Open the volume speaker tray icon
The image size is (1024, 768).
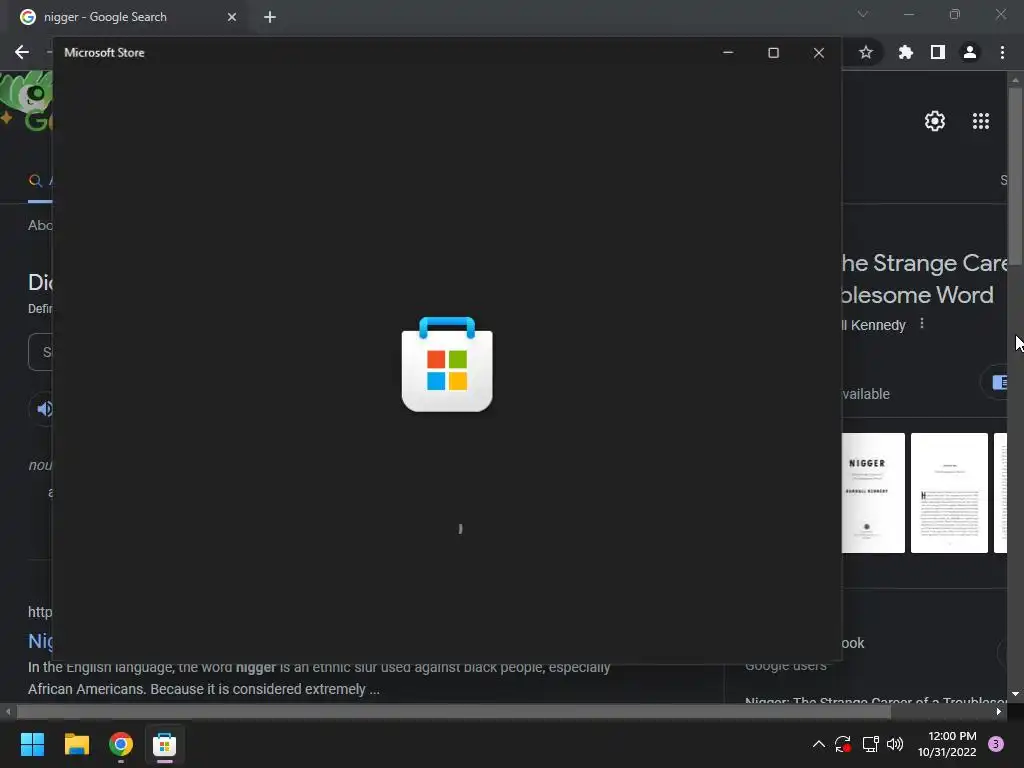click(895, 744)
